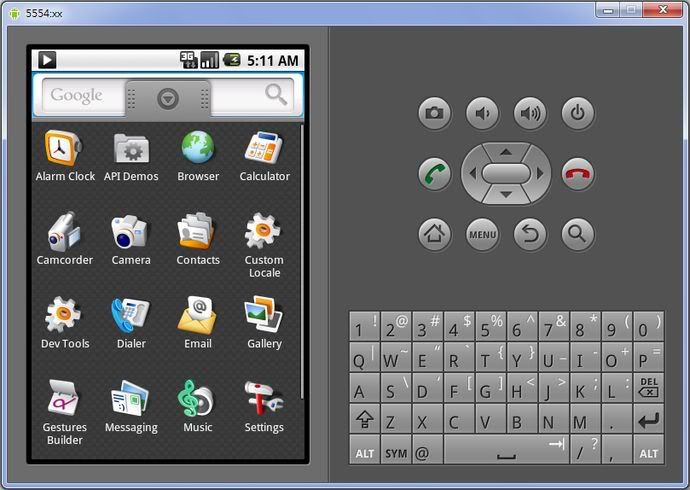
Task: Click the period key on keyboard
Action: [x=617, y=419]
